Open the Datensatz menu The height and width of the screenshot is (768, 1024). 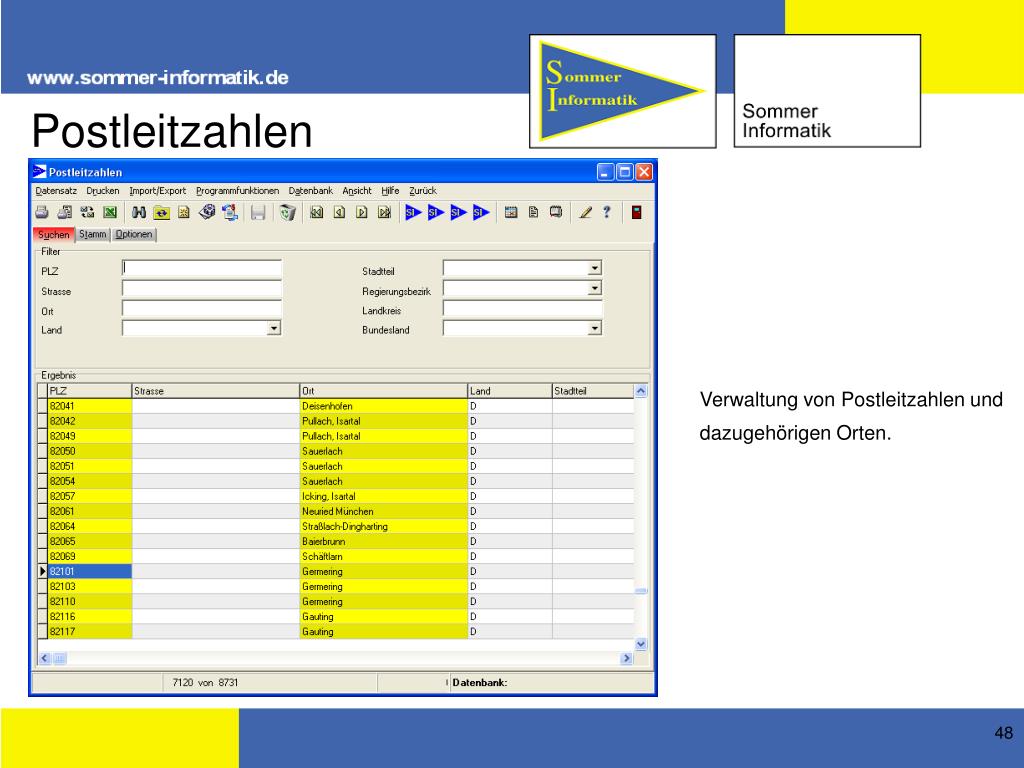pos(56,191)
